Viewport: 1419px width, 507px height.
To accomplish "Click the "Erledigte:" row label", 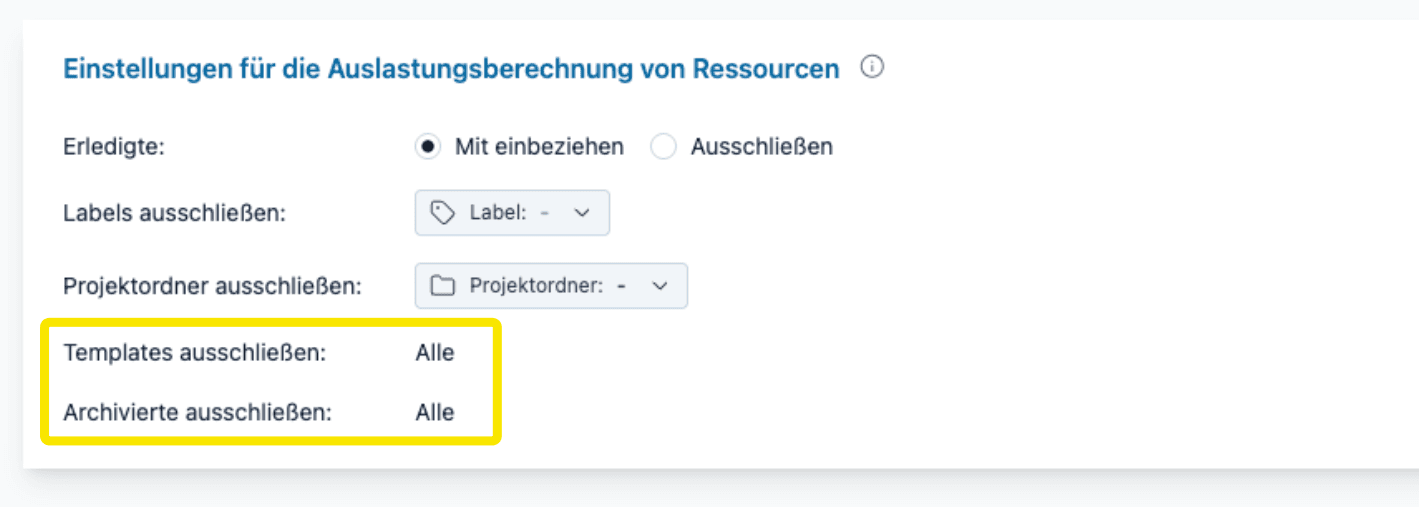I will (113, 147).
